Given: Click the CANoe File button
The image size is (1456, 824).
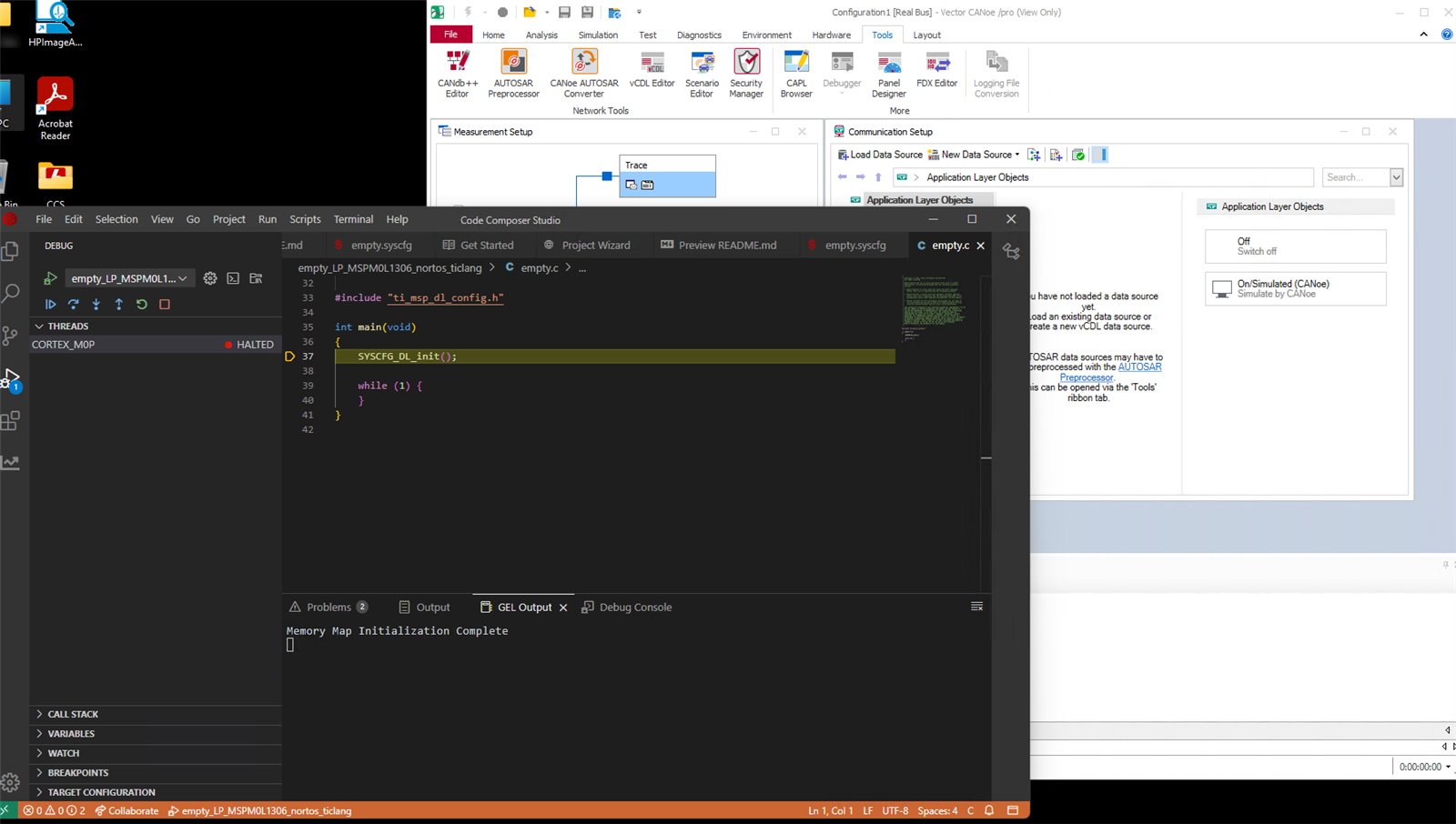Looking at the screenshot, I should point(450,35).
